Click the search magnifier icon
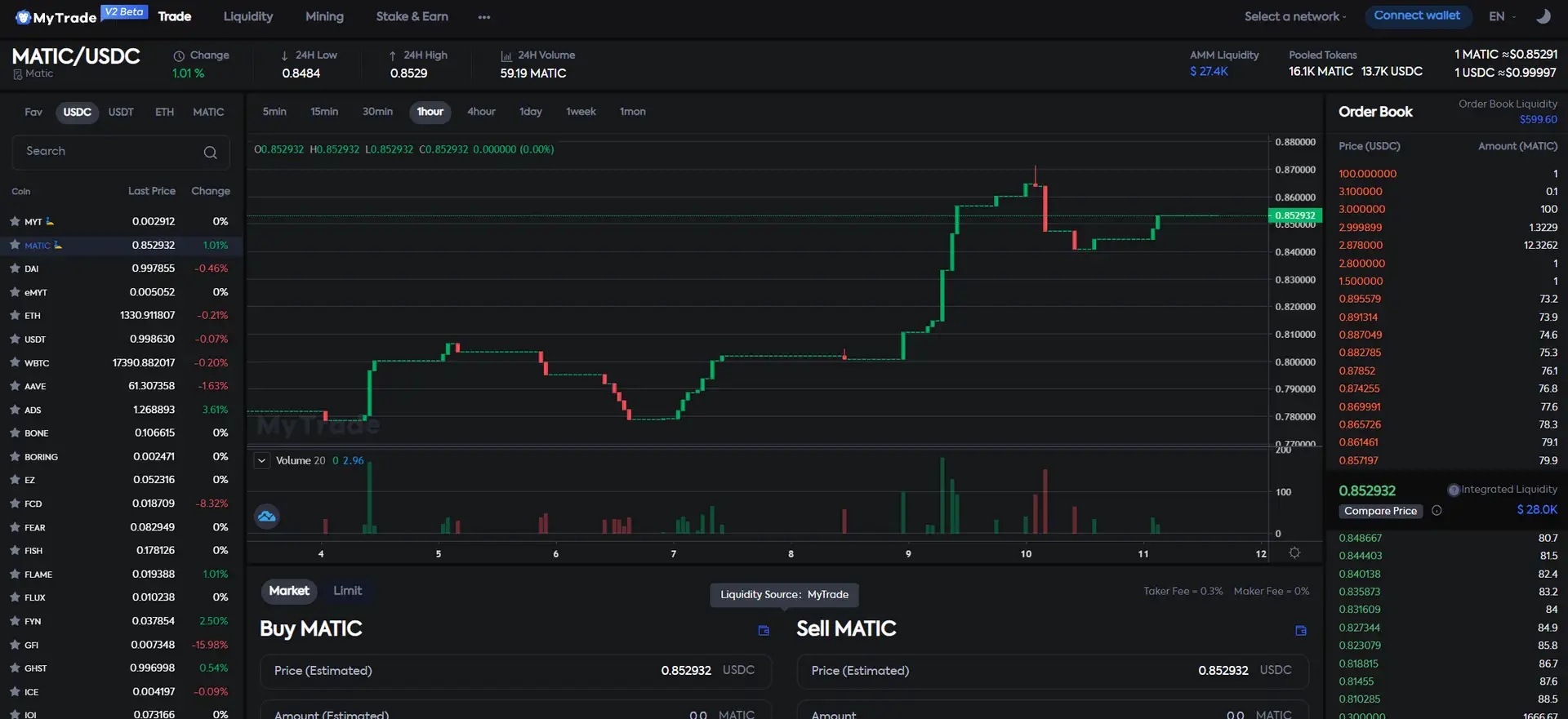 [210, 153]
